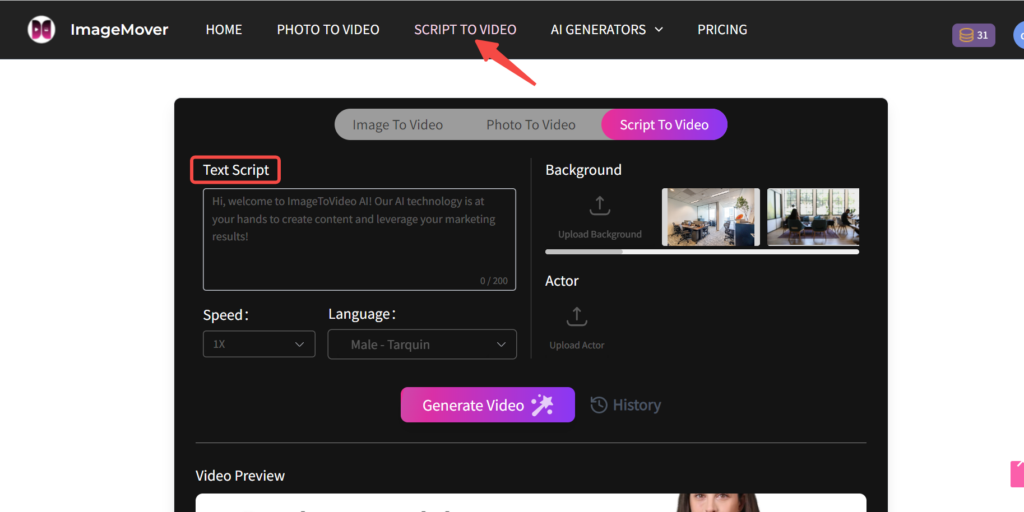1024x512 pixels.
Task: Select the lounge windows background thumbnail
Action: [x=813, y=217]
